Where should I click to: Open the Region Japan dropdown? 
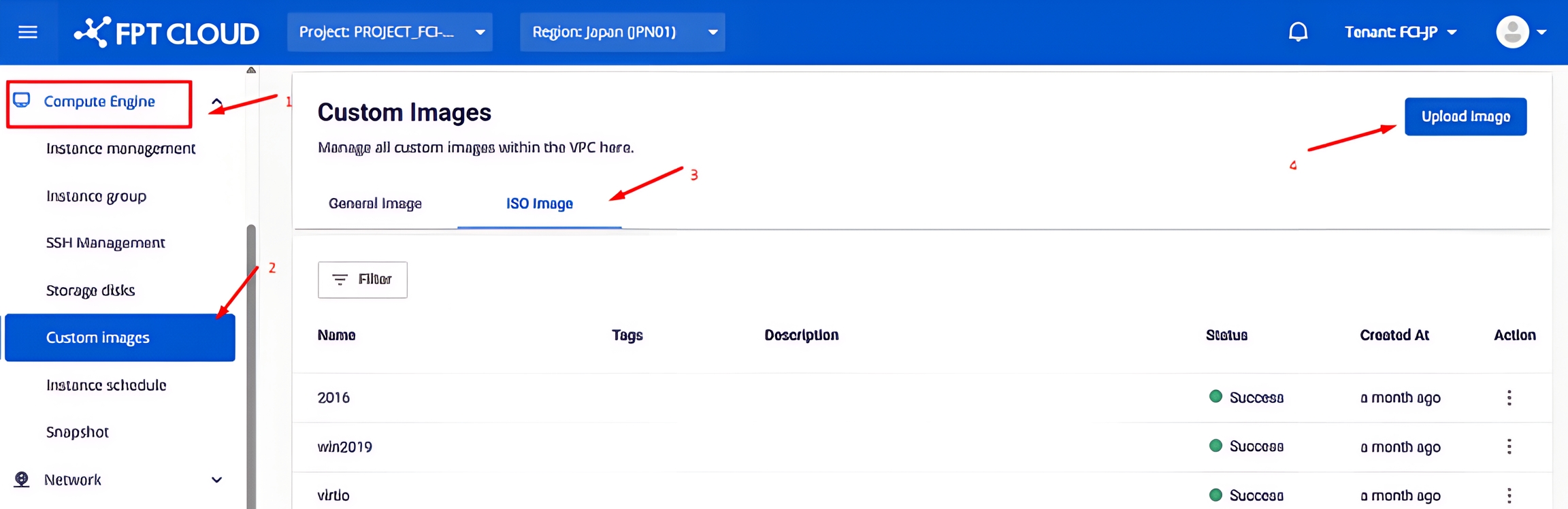622,32
